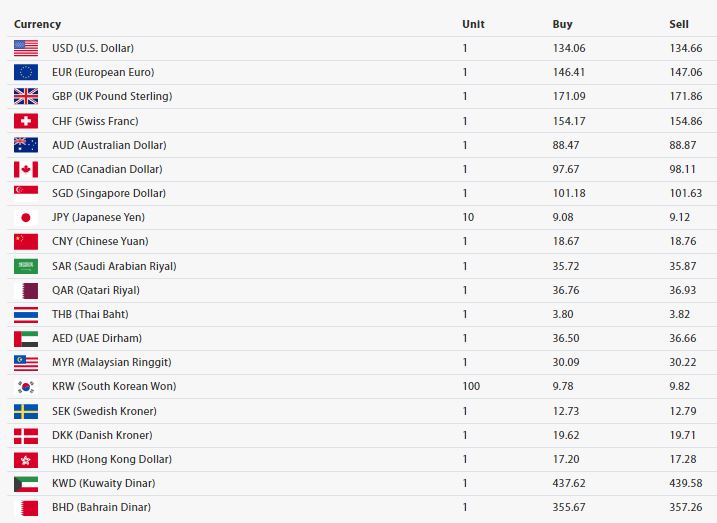Click the Canadian maple leaf flag
This screenshot has width=717, height=523.
point(26,169)
